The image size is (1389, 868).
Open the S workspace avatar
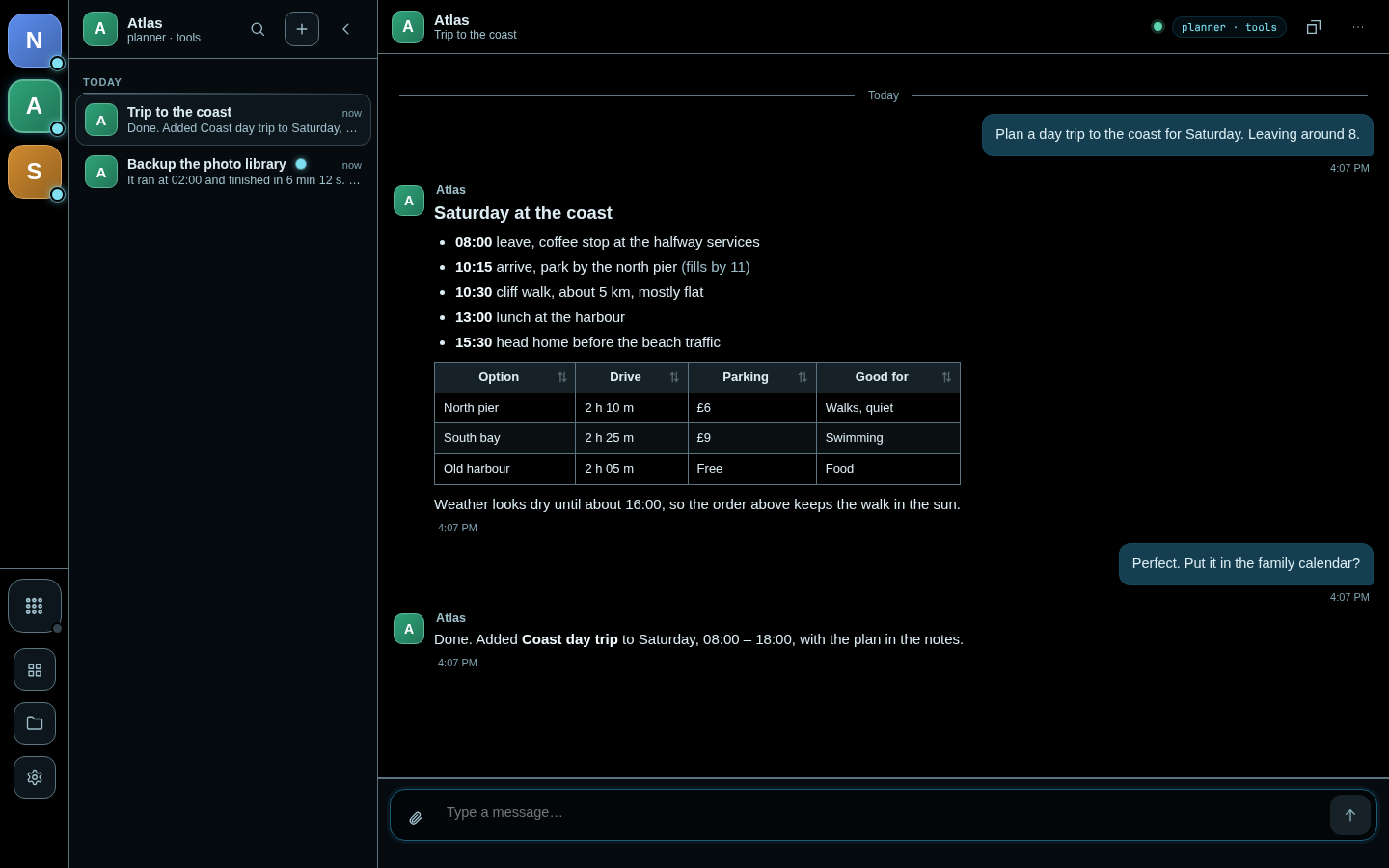point(35,172)
